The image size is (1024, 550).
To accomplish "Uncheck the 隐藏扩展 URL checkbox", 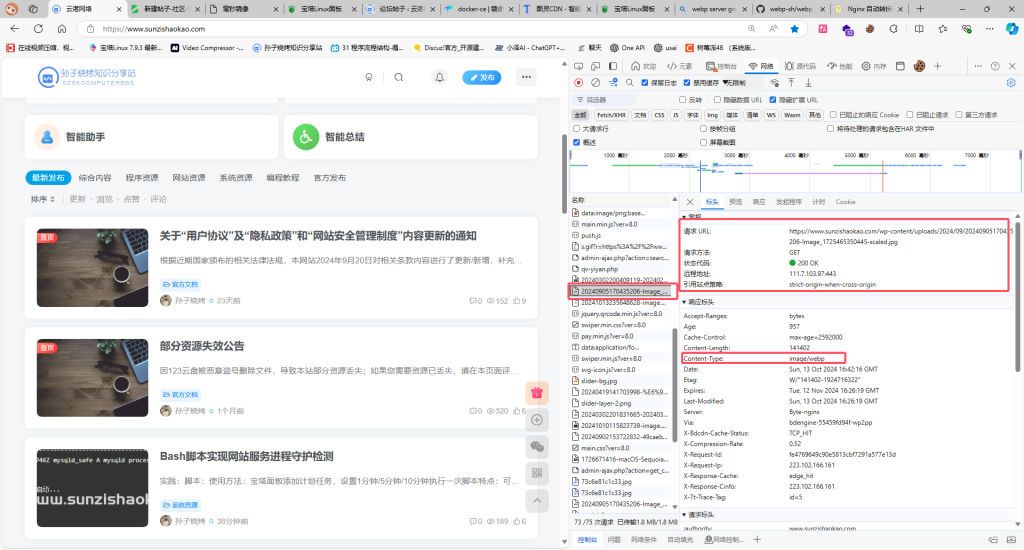I will pos(773,100).
